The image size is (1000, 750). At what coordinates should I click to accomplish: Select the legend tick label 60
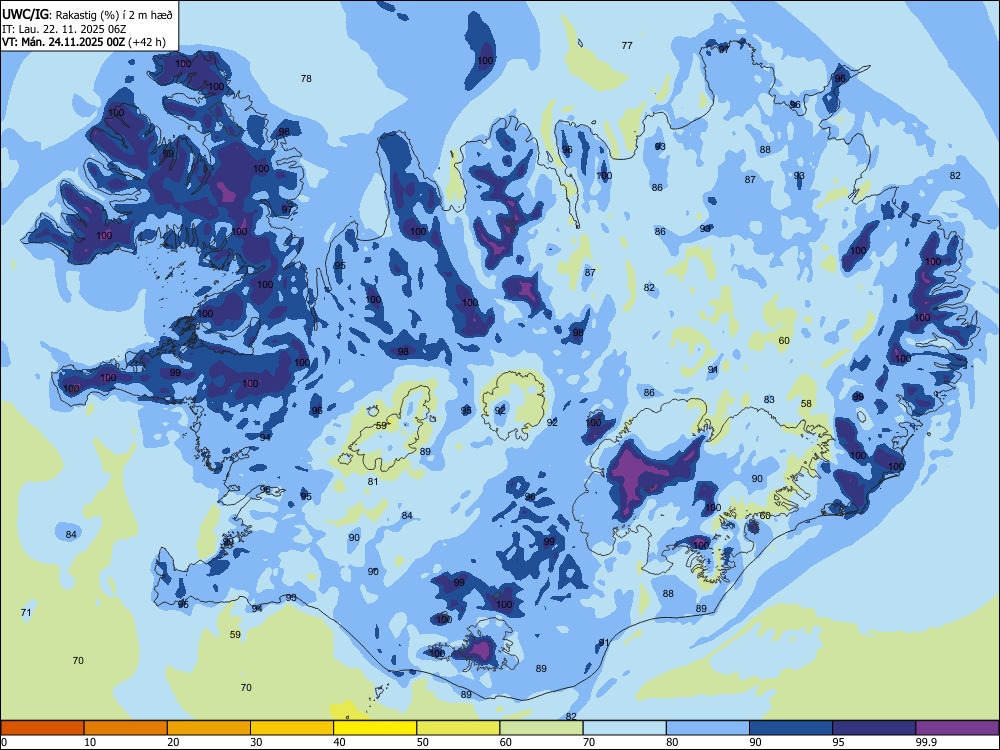coord(506,742)
